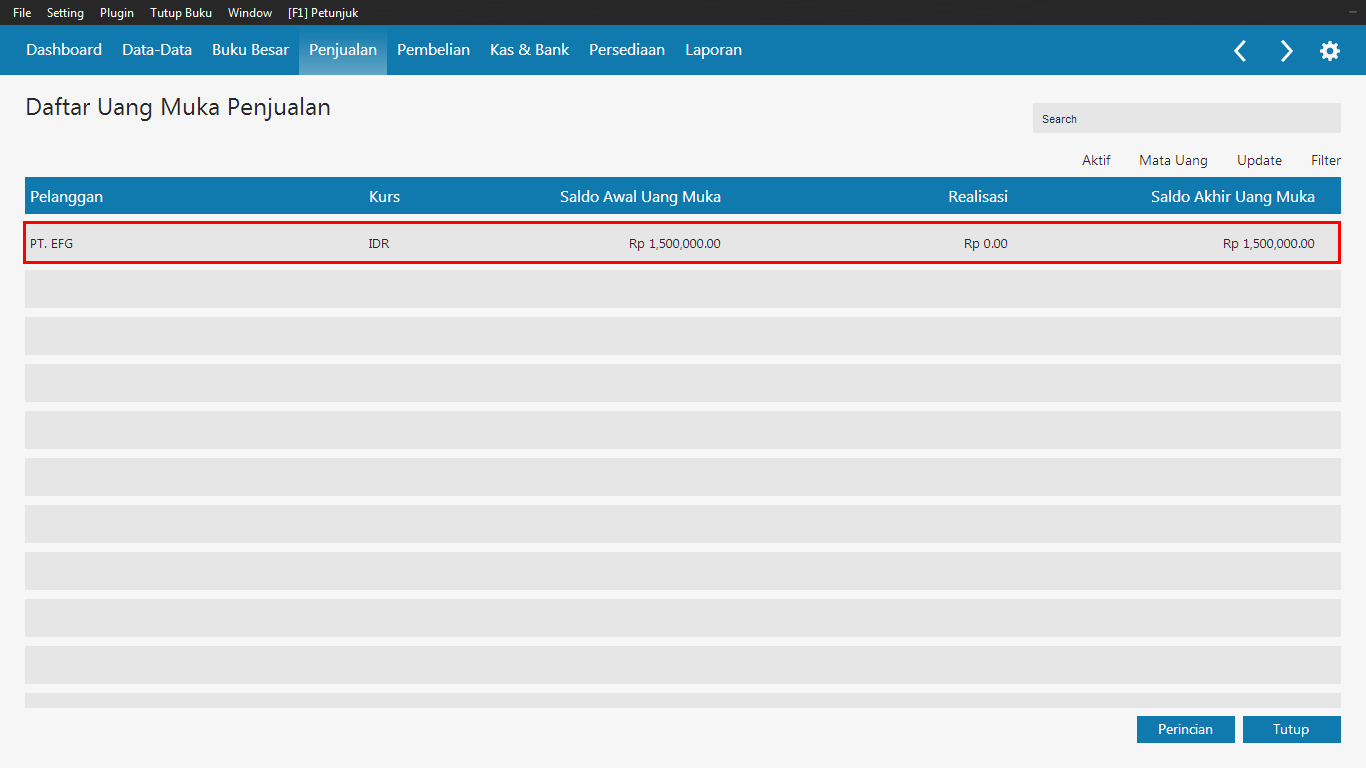The image size is (1366, 768).
Task: Click the Perincian button
Action: pyautogui.click(x=1186, y=729)
